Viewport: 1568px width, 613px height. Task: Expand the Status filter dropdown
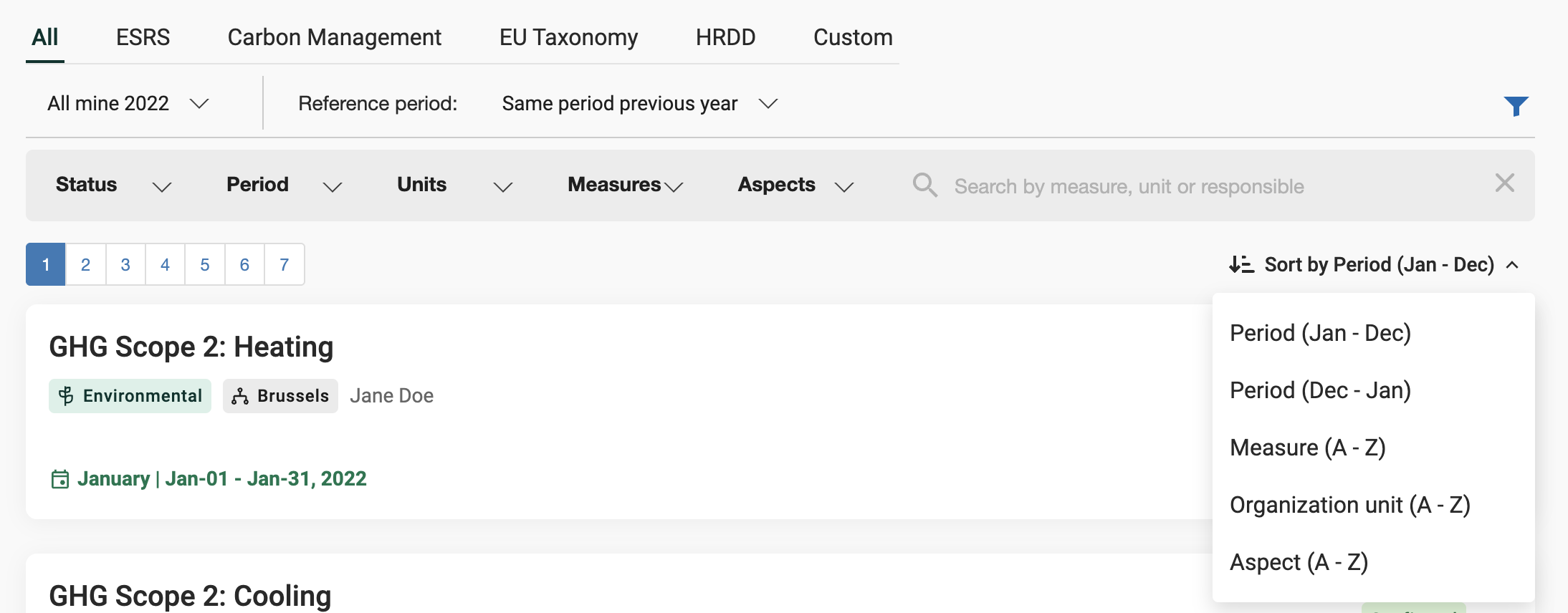click(x=113, y=185)
